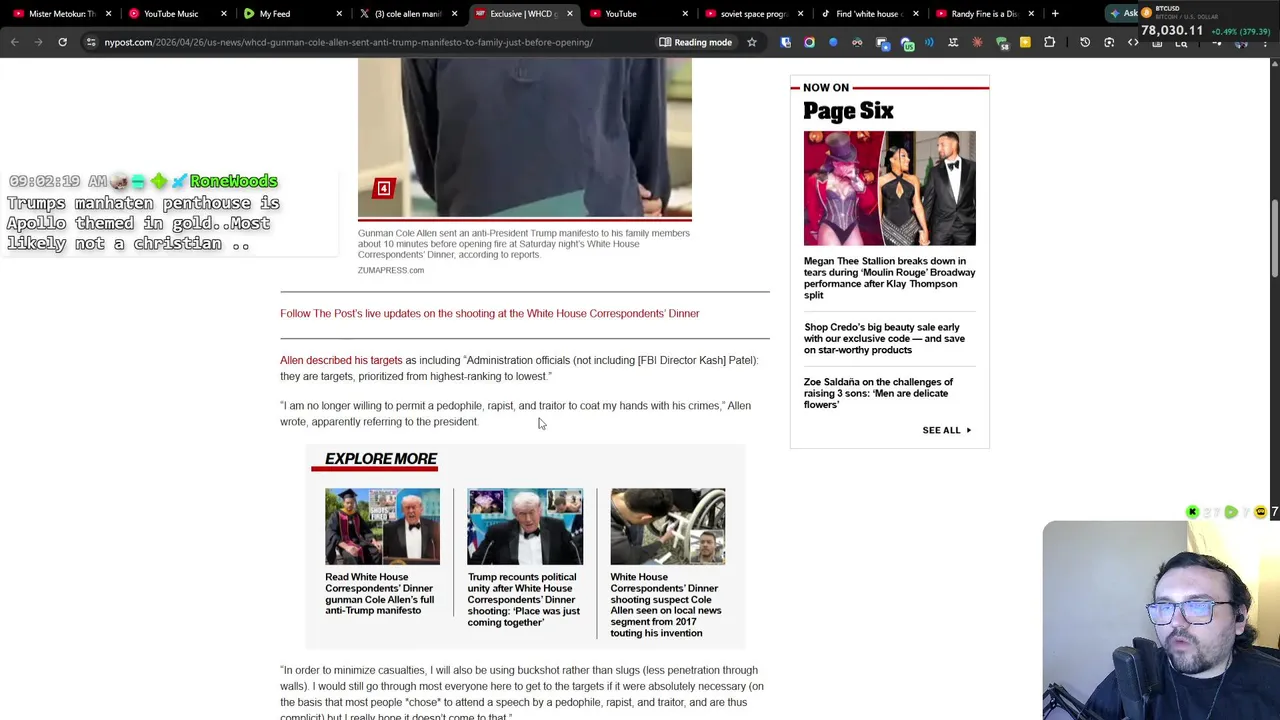Screen dimensions: 1280x720
Task: Close the YouTube Music tab
Action: coord(223,14)
